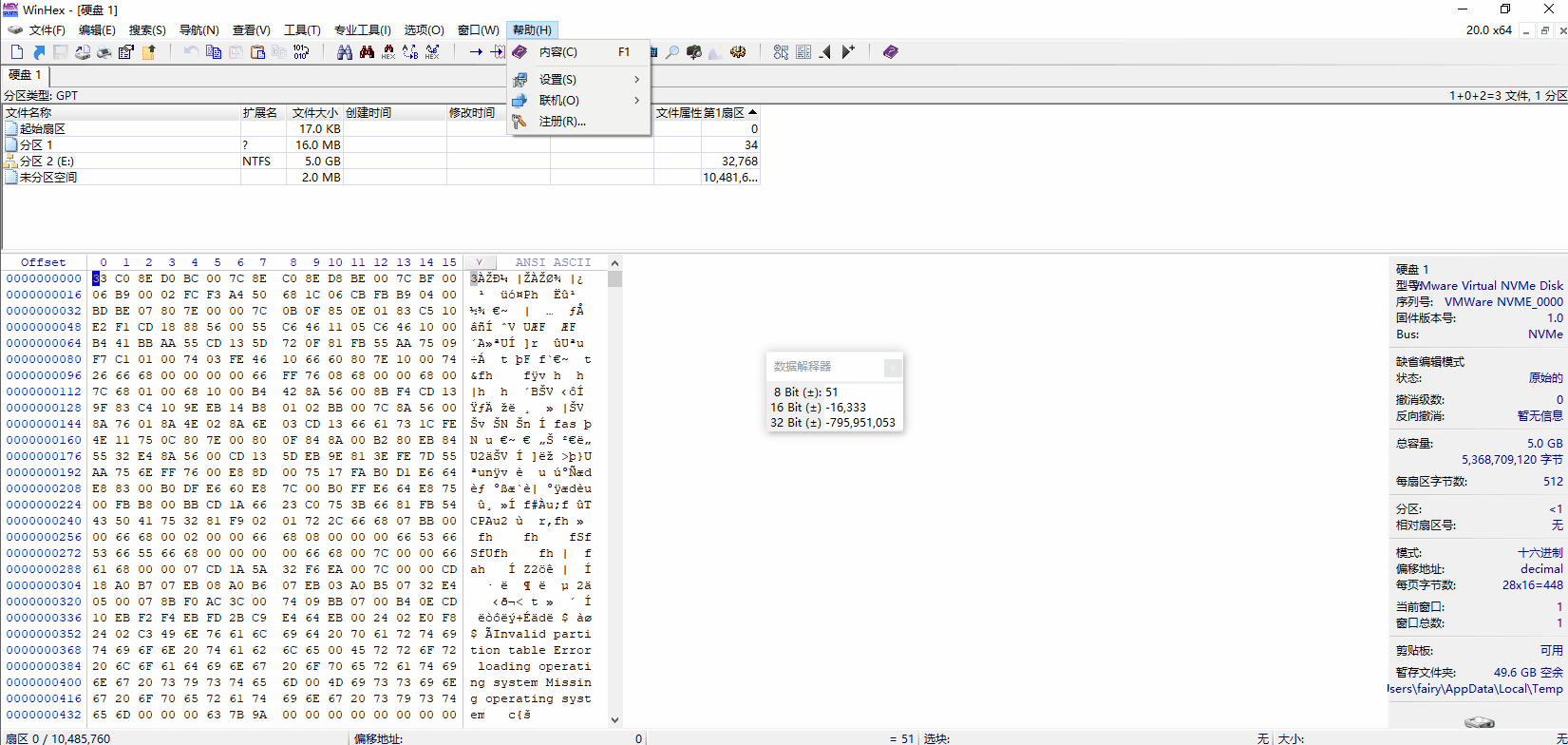
Task: Click the Paste clipboard icon
Action: pos(257,52)
